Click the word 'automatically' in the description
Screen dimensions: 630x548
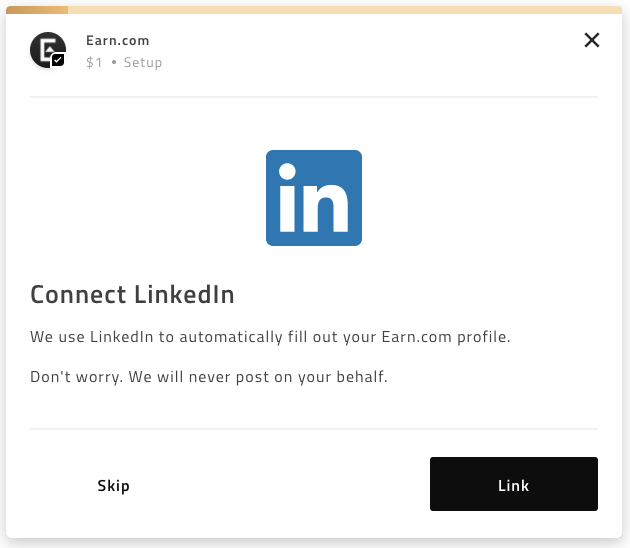[x=231, y=337]
